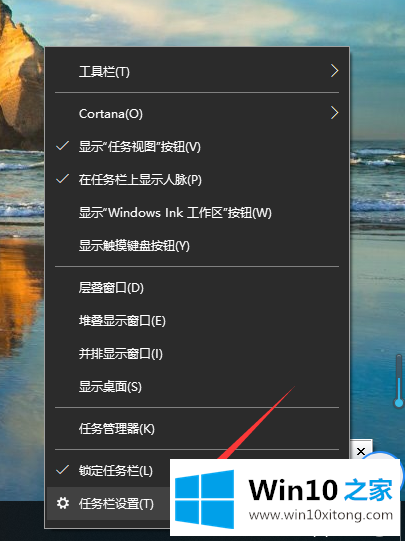
Task: Toggle 在任务栏上显示人脉(P) option
Action: 197,179
